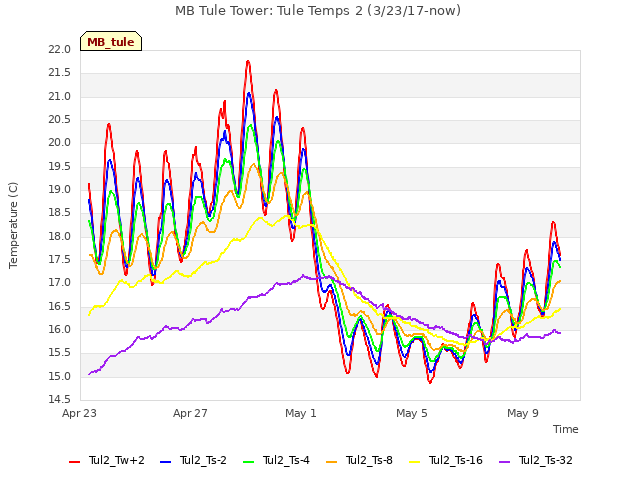The width and height of the screenshot is (640, 480).
Task: Click the purple swatch beside Tul2_Ts-32
Action: tap(504, 462)
